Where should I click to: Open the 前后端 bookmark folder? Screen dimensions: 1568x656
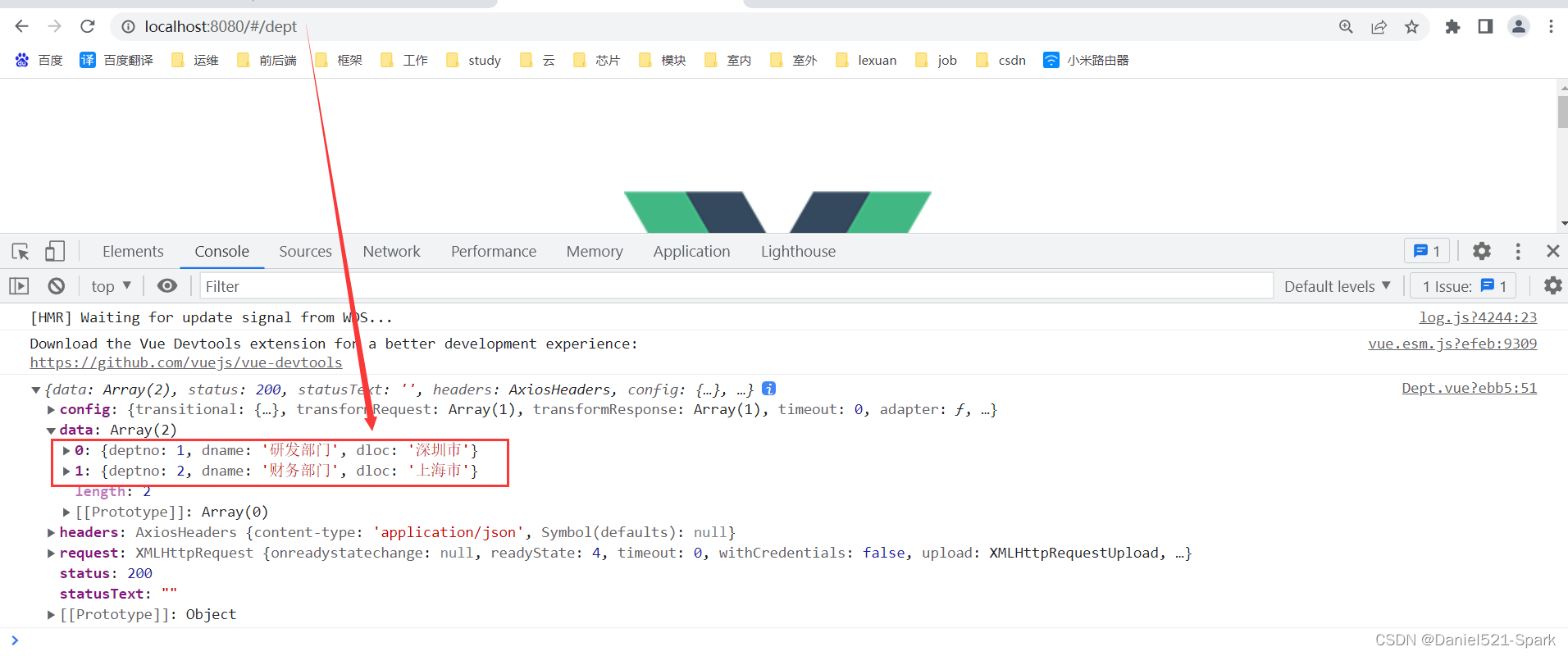click(267, 60)
